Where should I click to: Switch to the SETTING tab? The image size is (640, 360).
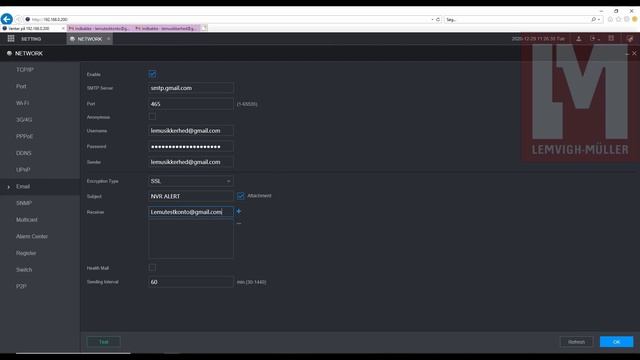(31, 39)
